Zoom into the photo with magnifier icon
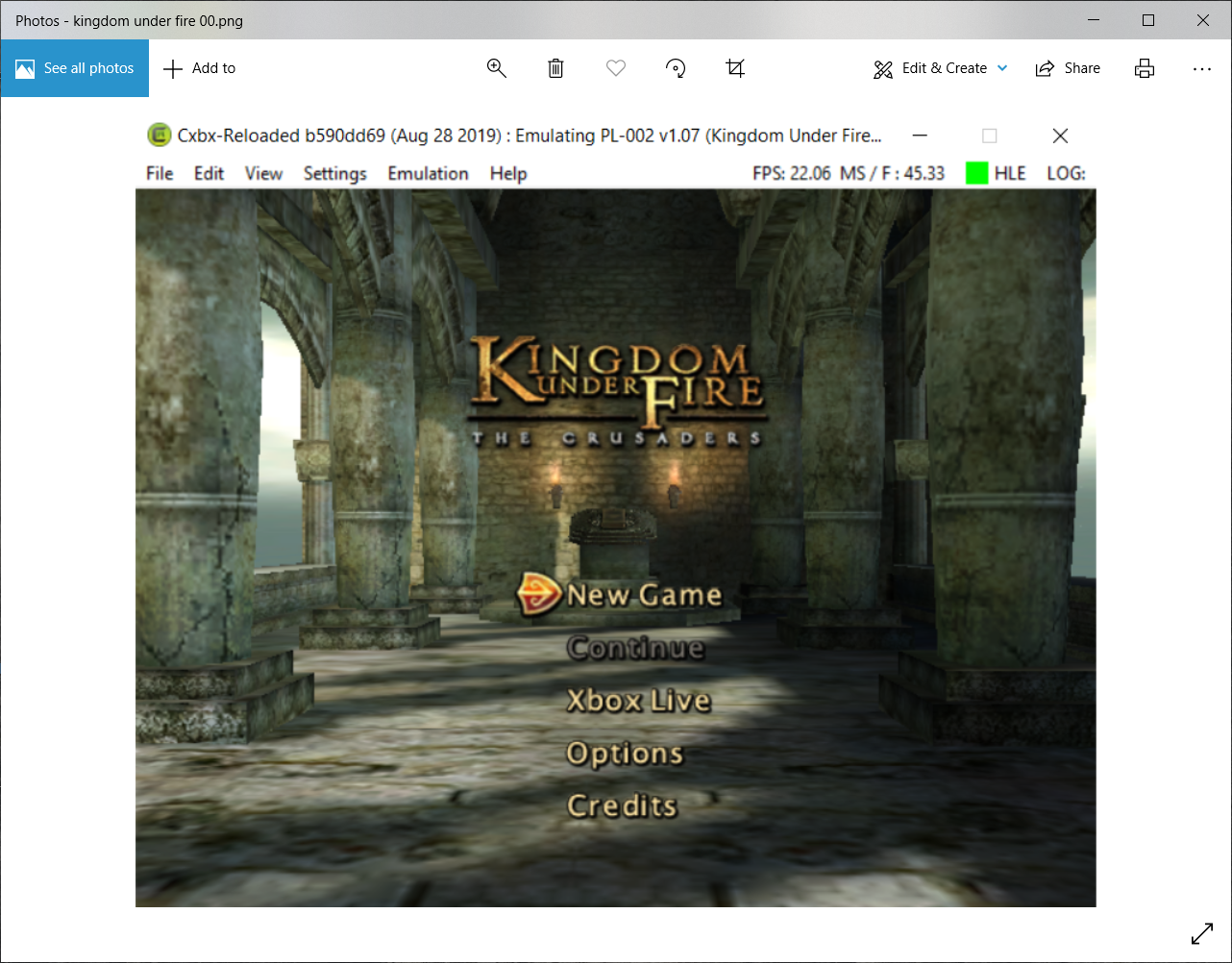The width and height of the screenshot is (1232, 963). point(497,68)
